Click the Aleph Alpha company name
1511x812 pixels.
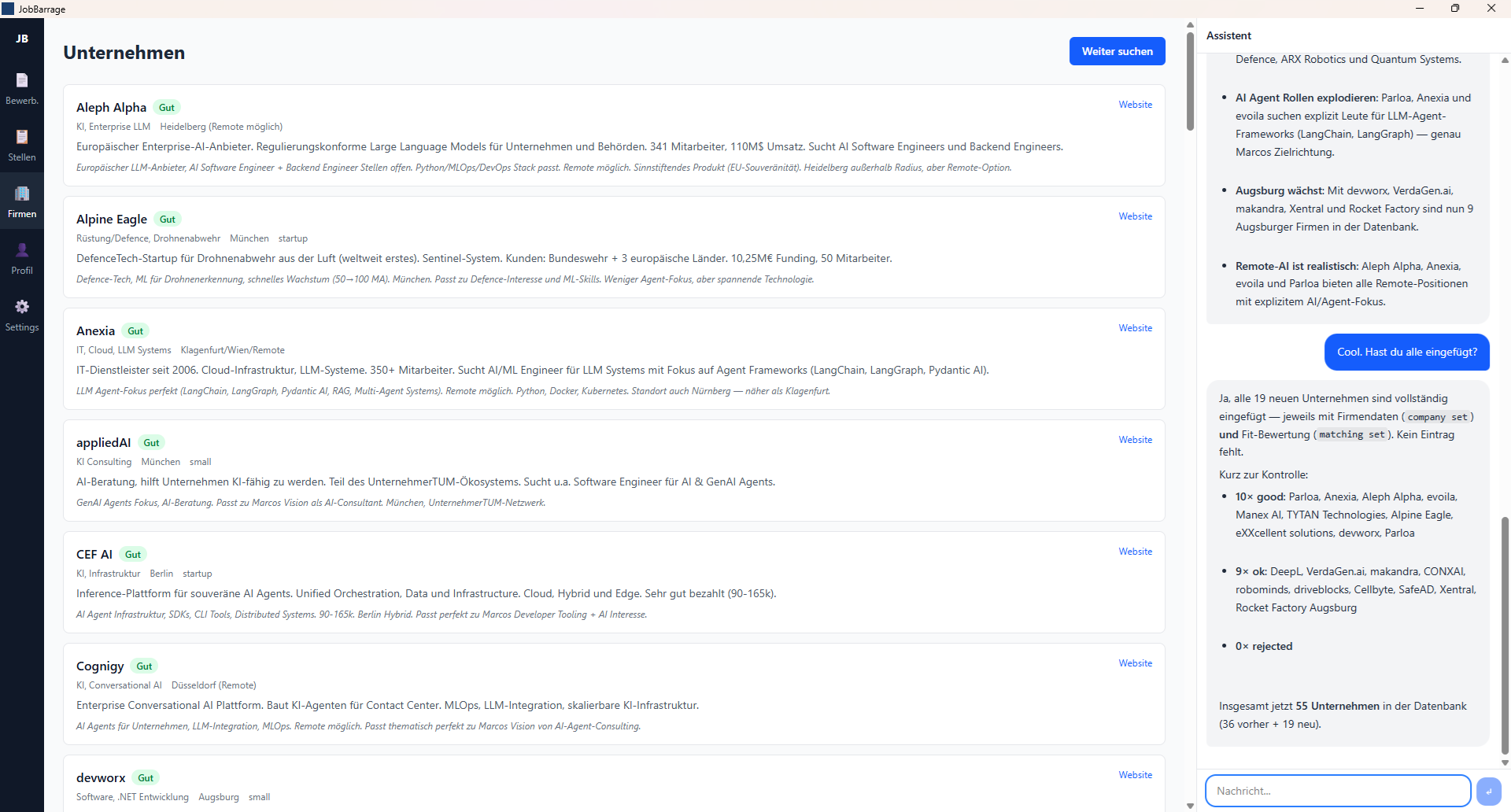[111, 107]
